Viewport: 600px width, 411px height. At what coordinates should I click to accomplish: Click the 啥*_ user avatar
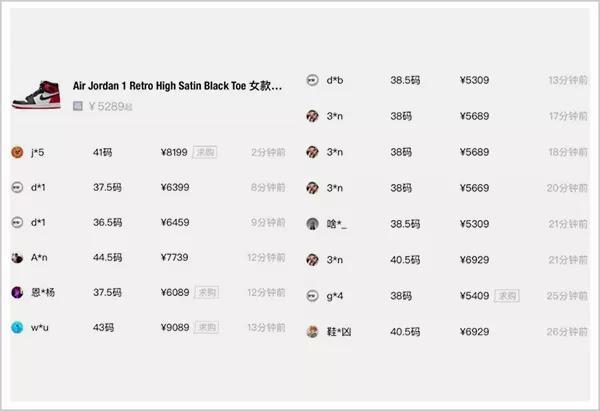point(313,224)
